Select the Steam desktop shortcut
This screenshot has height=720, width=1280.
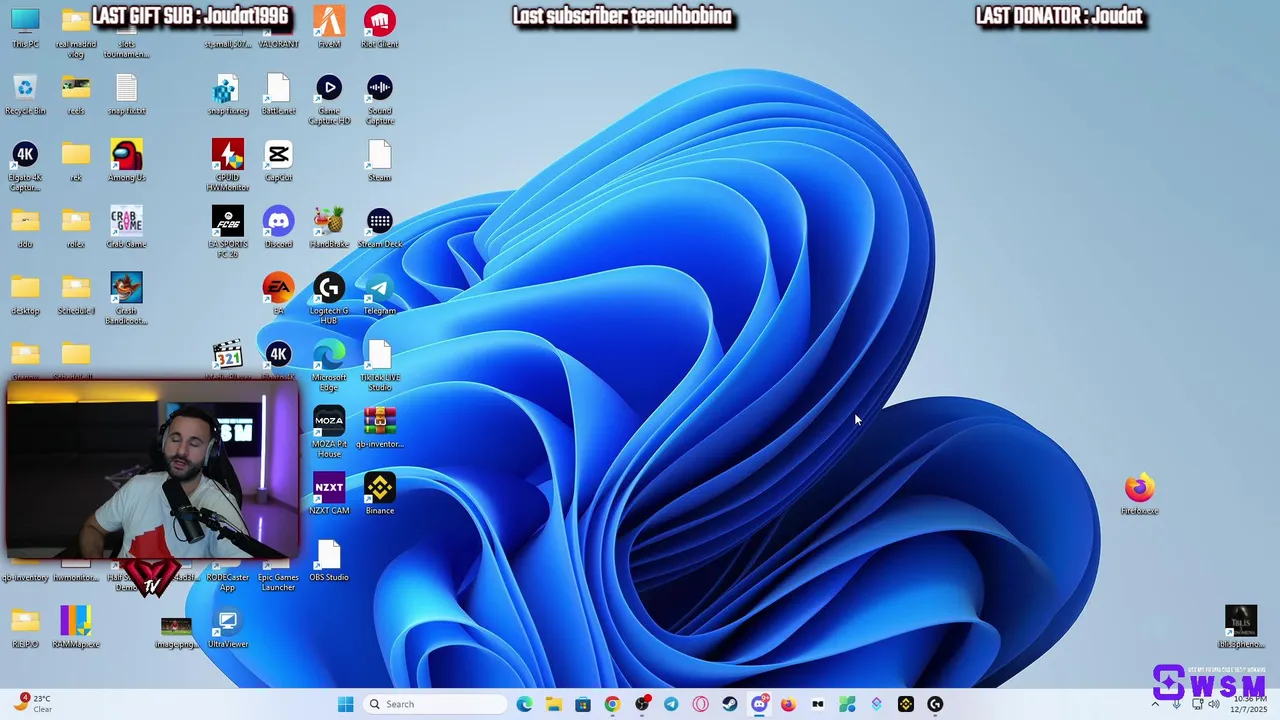[379, 161]
